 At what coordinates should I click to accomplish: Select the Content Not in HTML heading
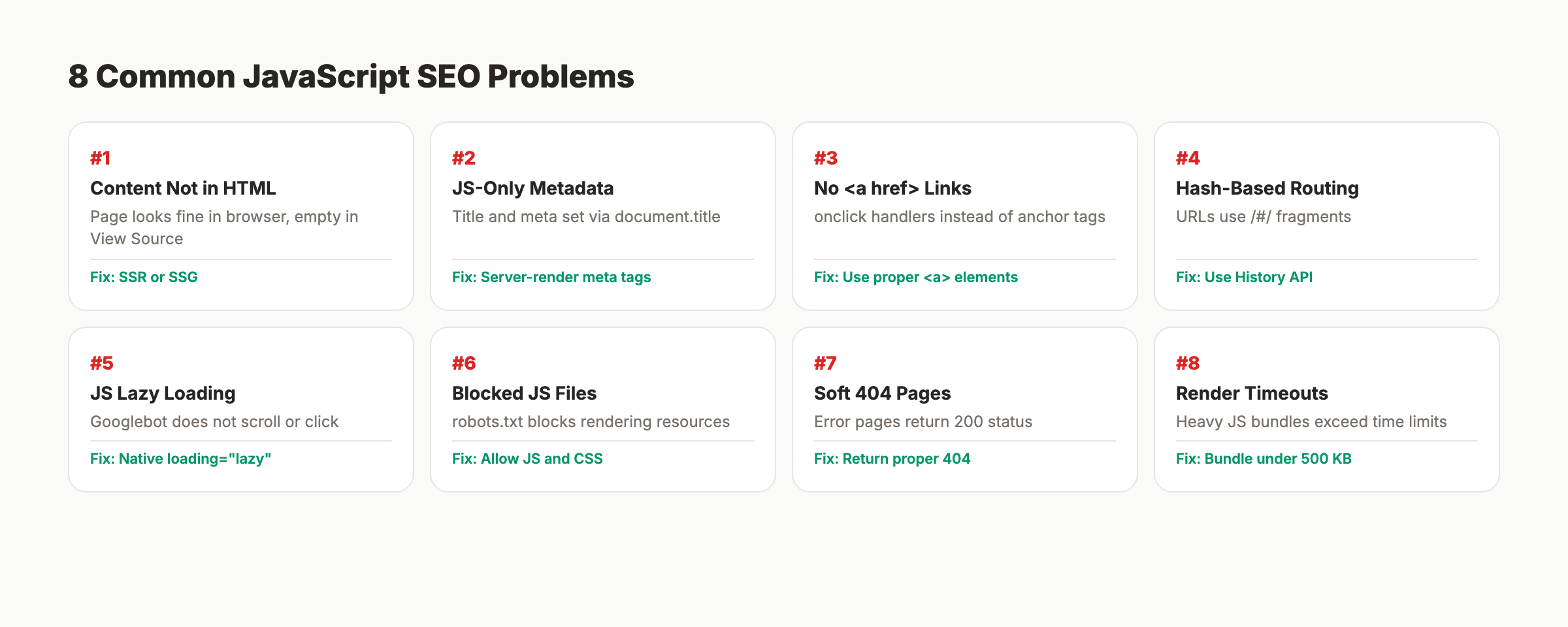tap(183, 188)
